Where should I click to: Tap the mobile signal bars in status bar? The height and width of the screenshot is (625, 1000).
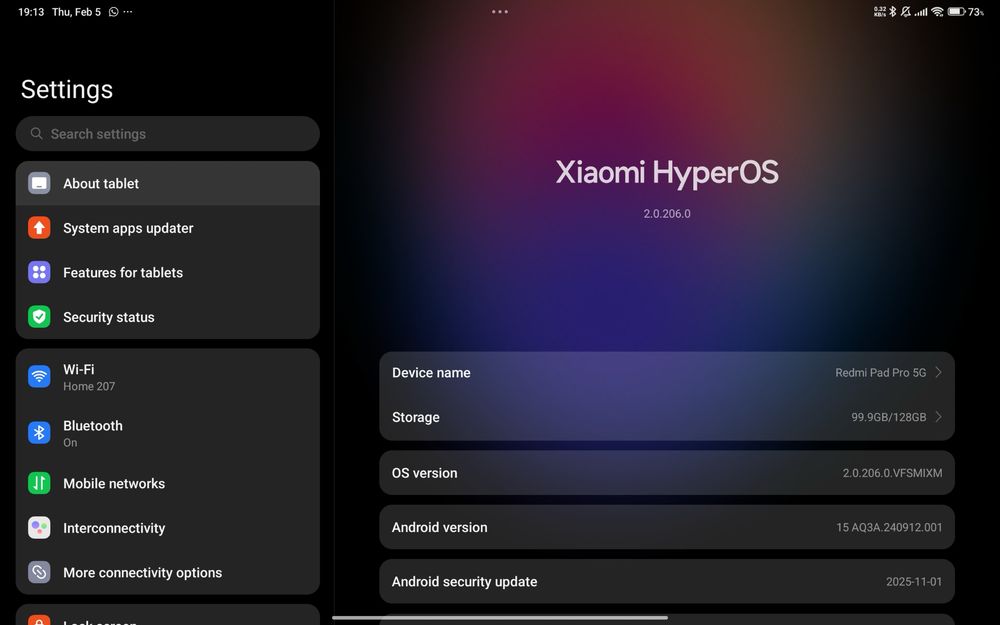pos(921,11)
